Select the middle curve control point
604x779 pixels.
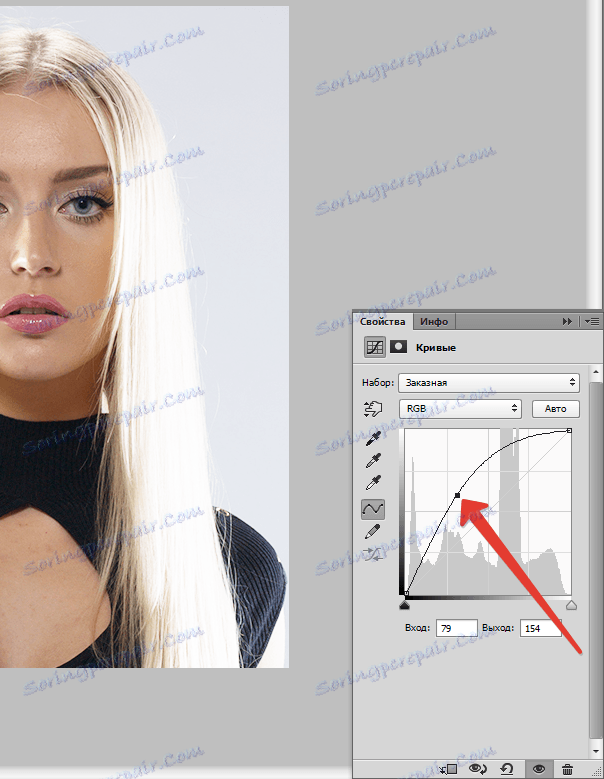pos(457,495)
